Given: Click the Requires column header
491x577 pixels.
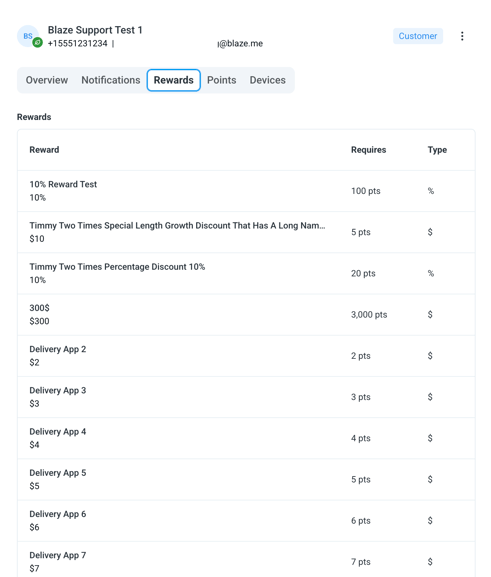Looking at the screenshot, I should click(x=368, y=150).
